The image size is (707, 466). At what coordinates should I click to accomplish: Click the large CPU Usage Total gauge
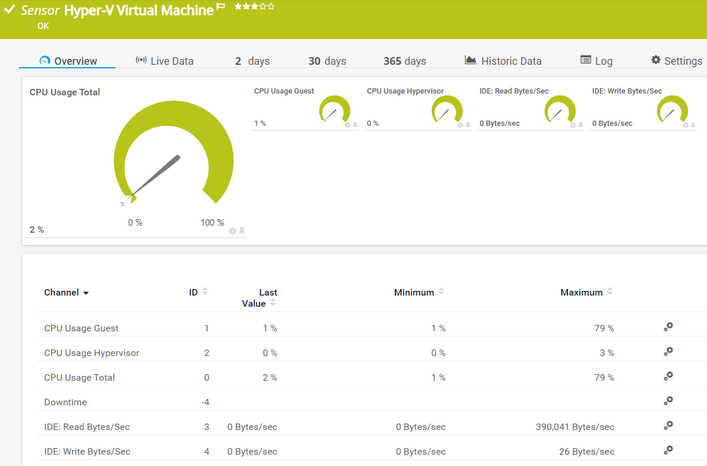click(x=173, y=160)
